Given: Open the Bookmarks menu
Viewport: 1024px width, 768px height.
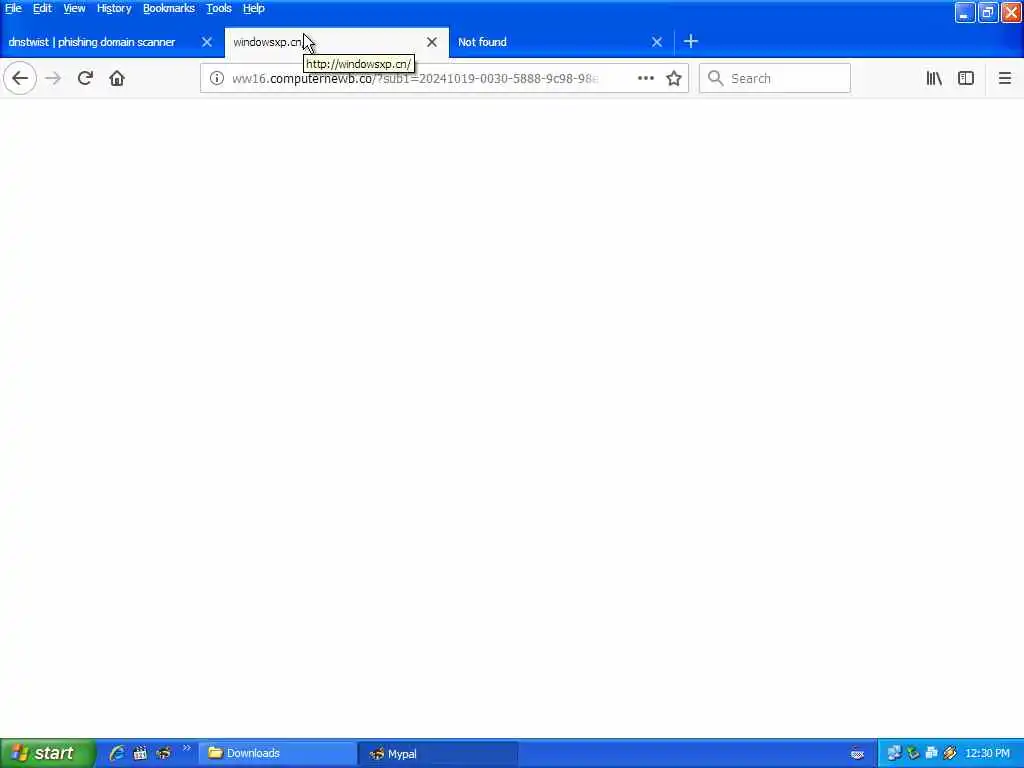Looking at the screenshot, I should [x=168, y=8].
